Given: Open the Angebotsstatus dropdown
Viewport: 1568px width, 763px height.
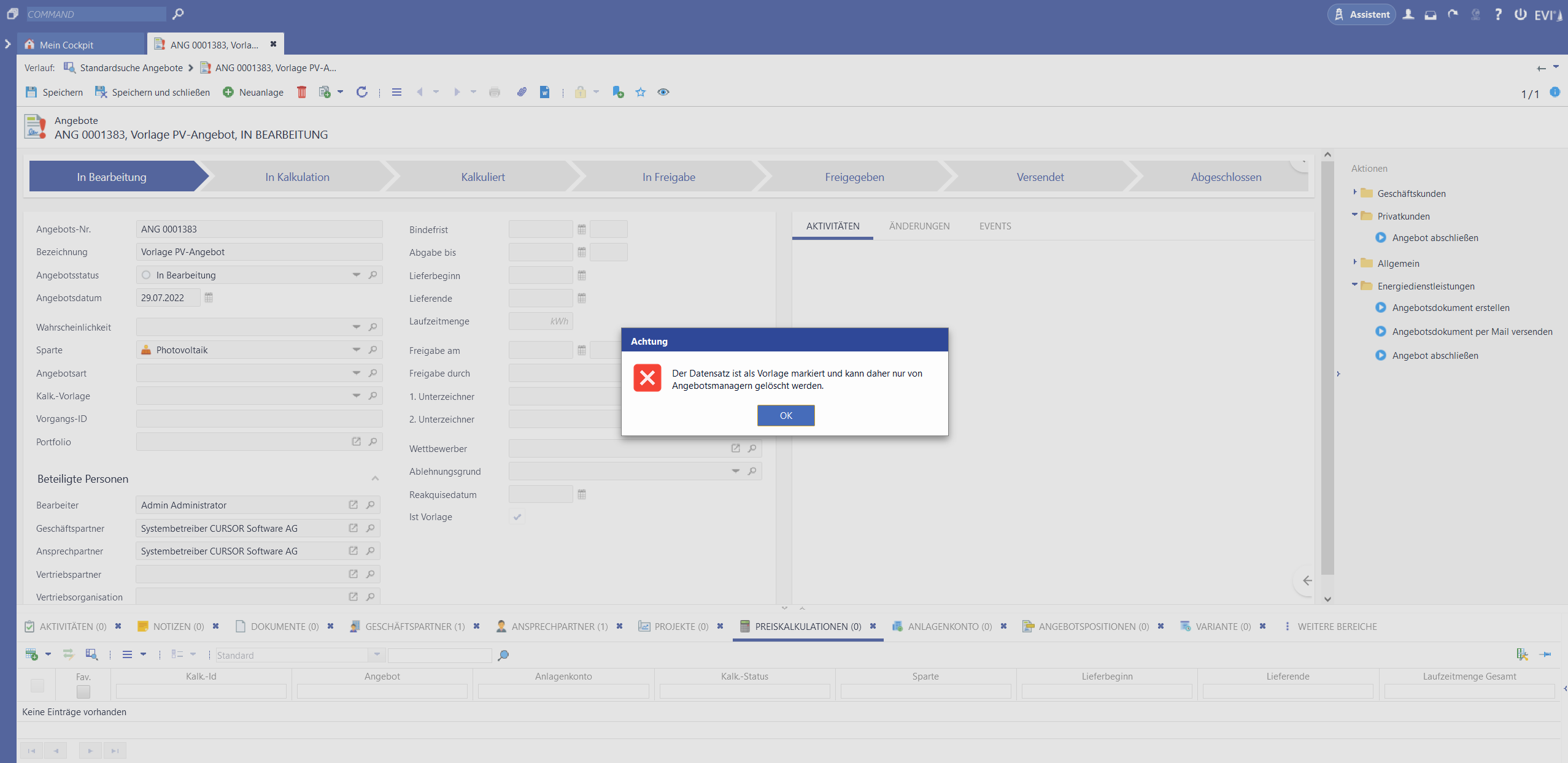Looking at the screenshot, I should click(357, 275).
